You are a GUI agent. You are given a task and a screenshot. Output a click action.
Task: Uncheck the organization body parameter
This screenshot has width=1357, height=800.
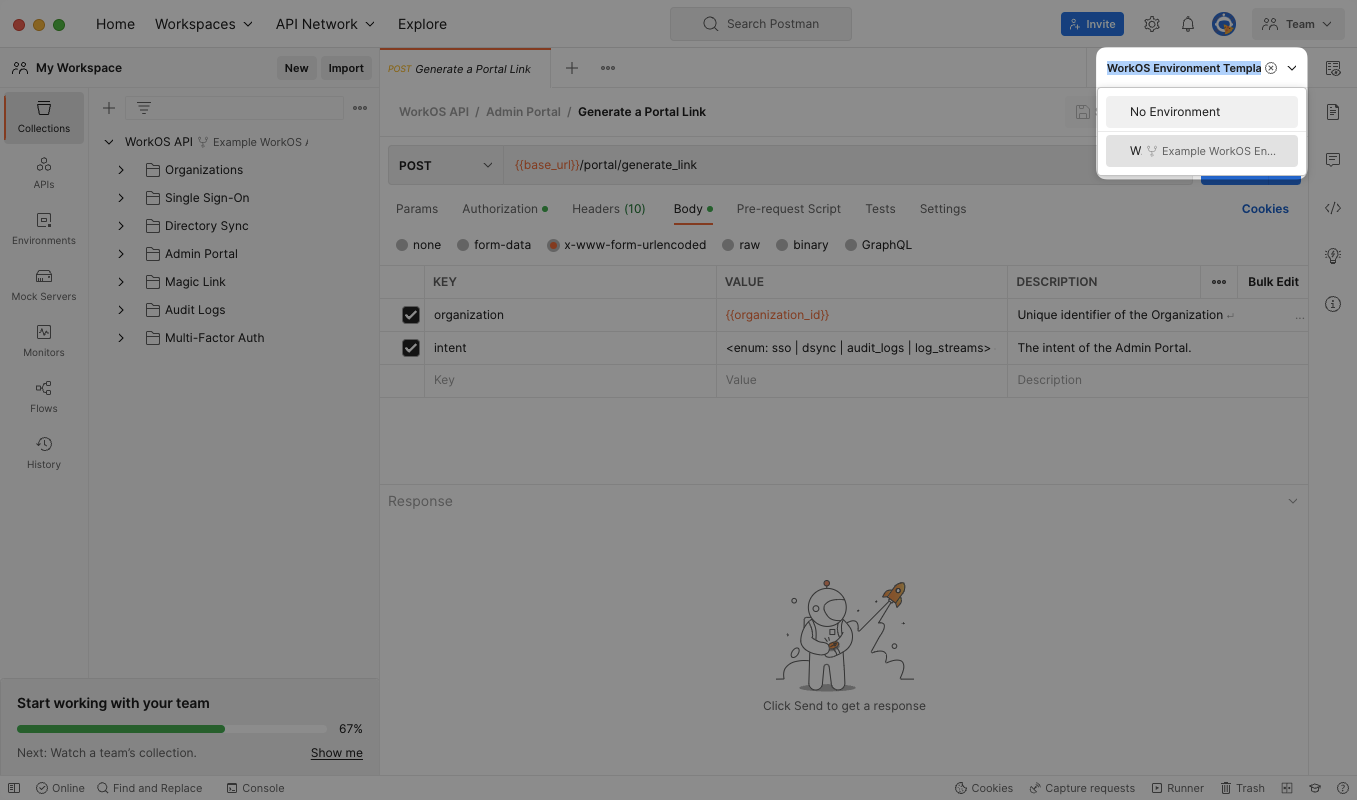(x=410, y=314)
